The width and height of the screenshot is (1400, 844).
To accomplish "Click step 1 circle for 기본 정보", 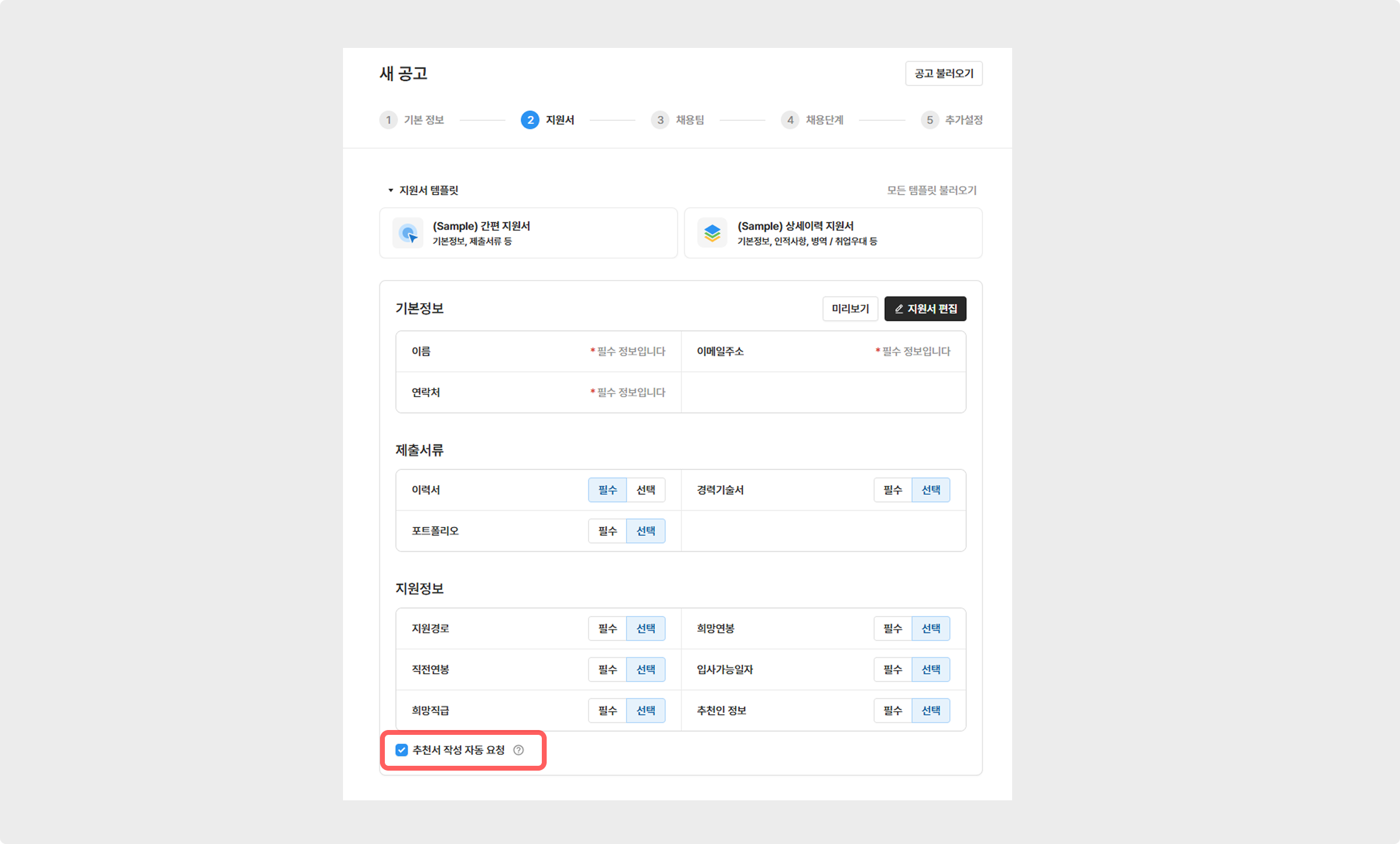I will [388, 120].
